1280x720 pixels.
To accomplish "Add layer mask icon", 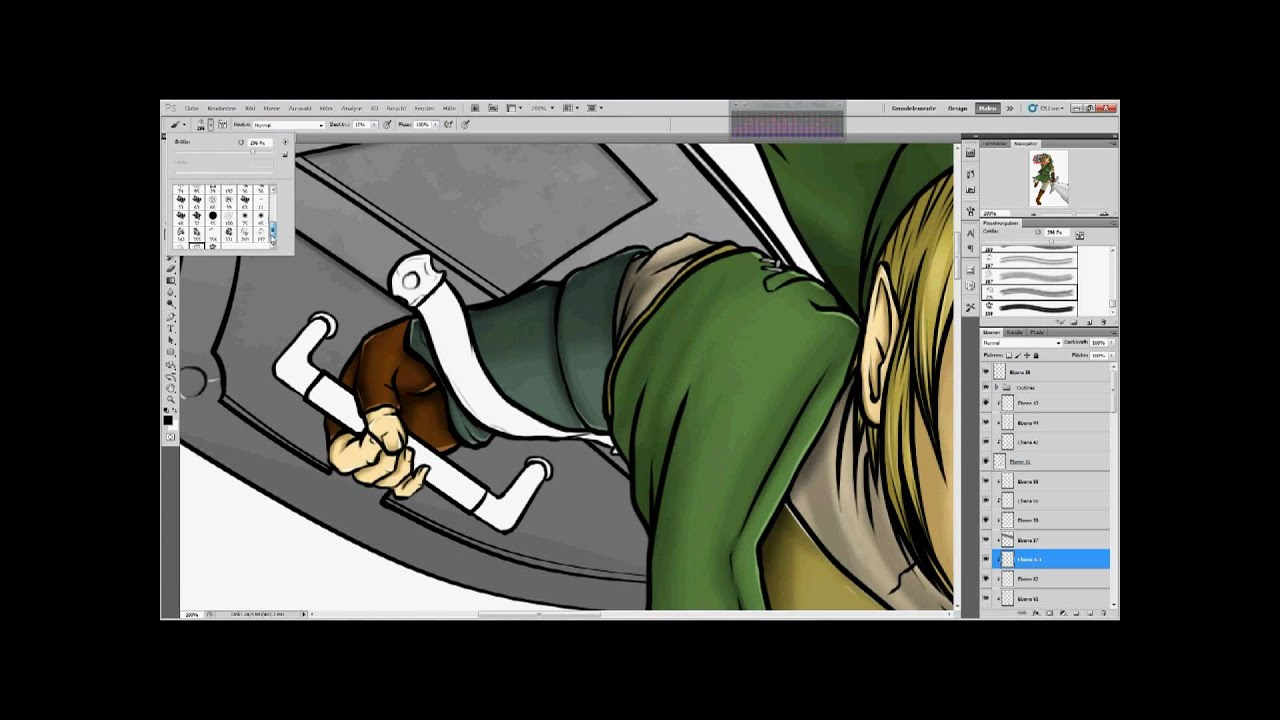I will click(1049, 612).
